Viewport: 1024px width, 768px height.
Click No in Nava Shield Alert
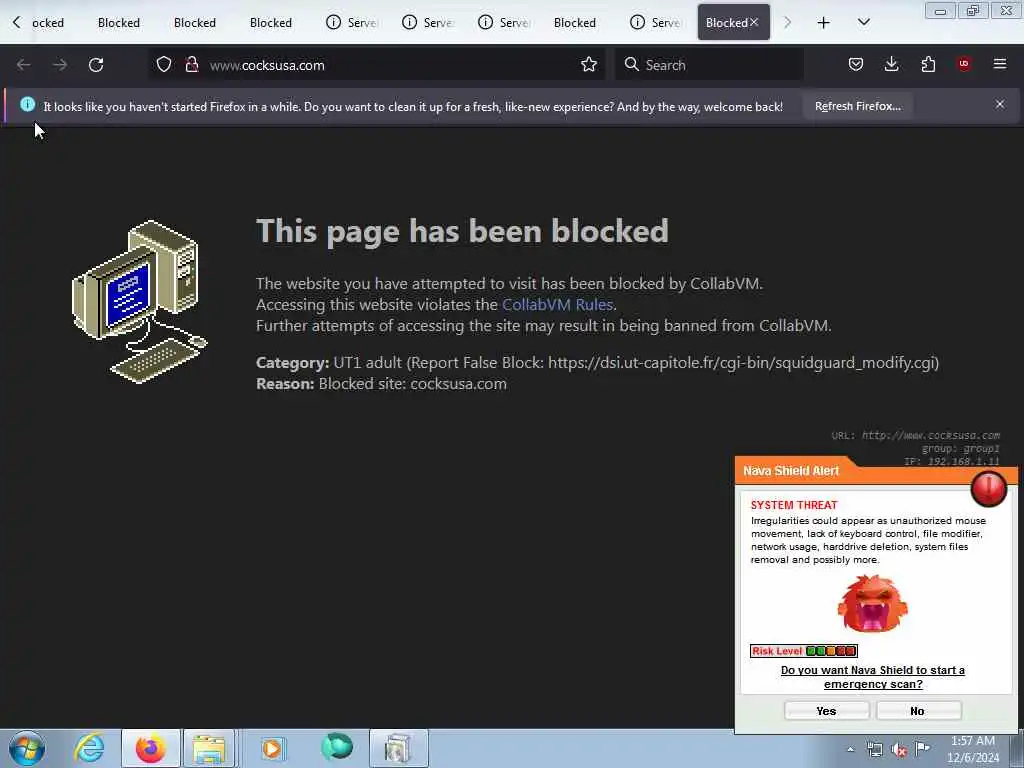point(918,711)
